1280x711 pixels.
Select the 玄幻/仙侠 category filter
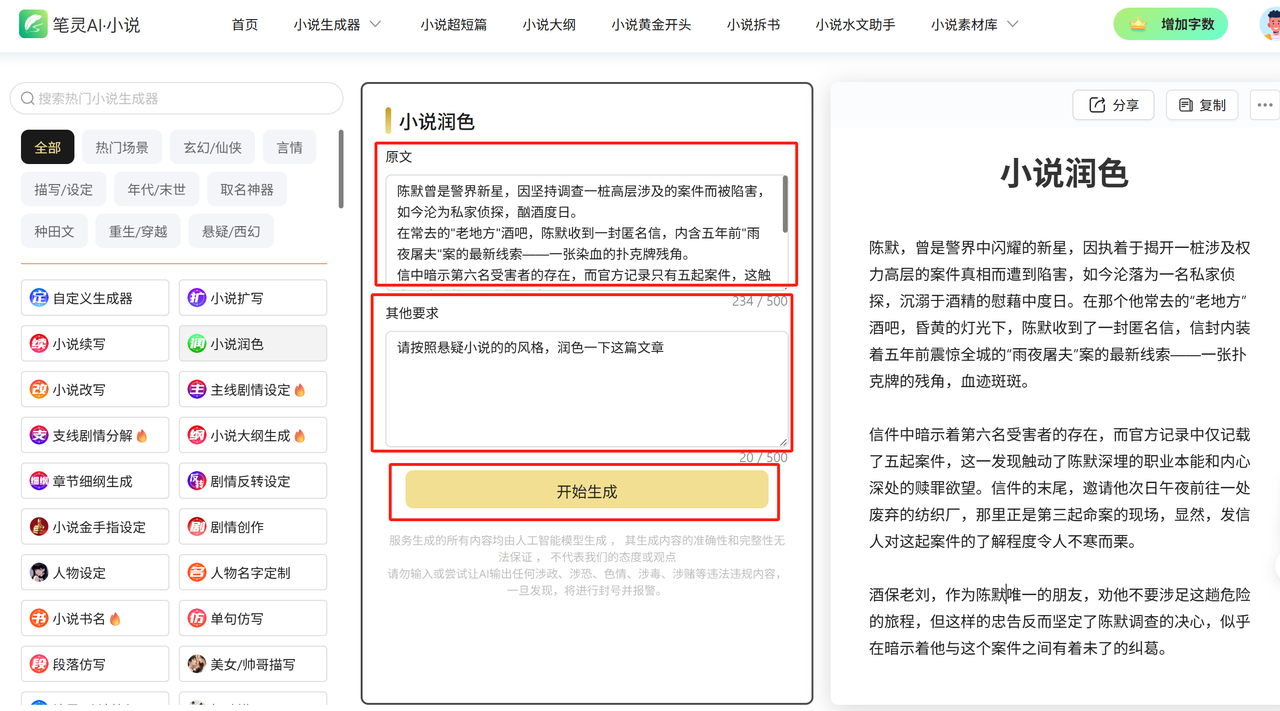click(212, 147)
